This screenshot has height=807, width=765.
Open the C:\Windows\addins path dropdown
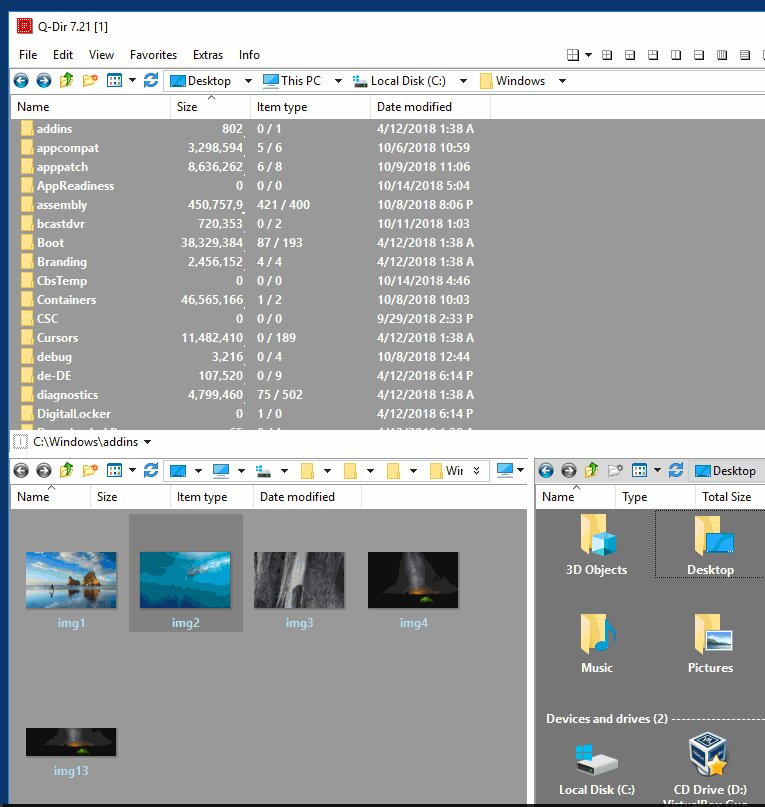[148, 441]
